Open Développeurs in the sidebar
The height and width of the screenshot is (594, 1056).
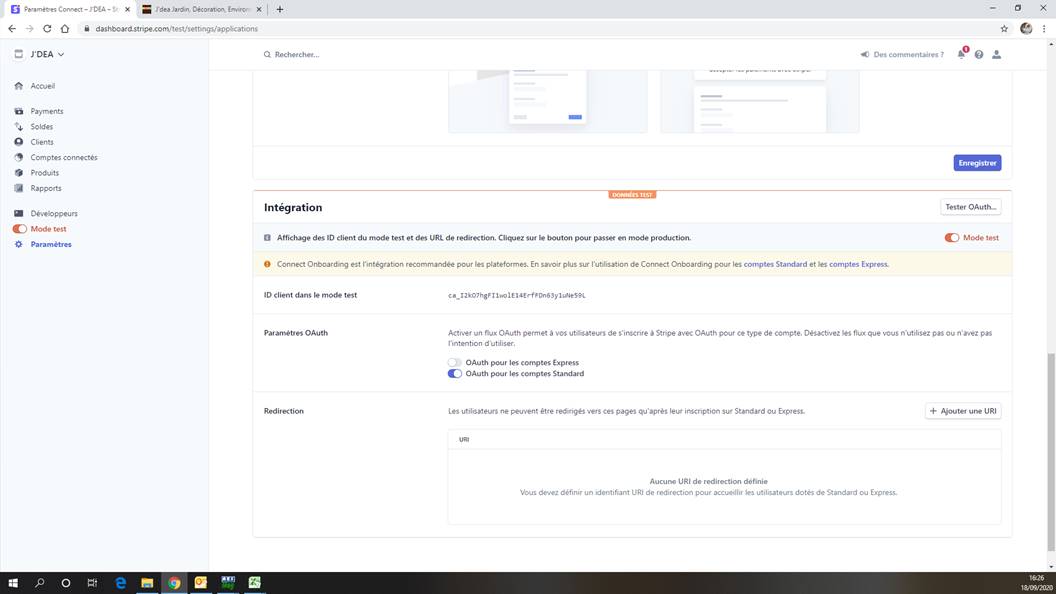click(x=54, y=213)
